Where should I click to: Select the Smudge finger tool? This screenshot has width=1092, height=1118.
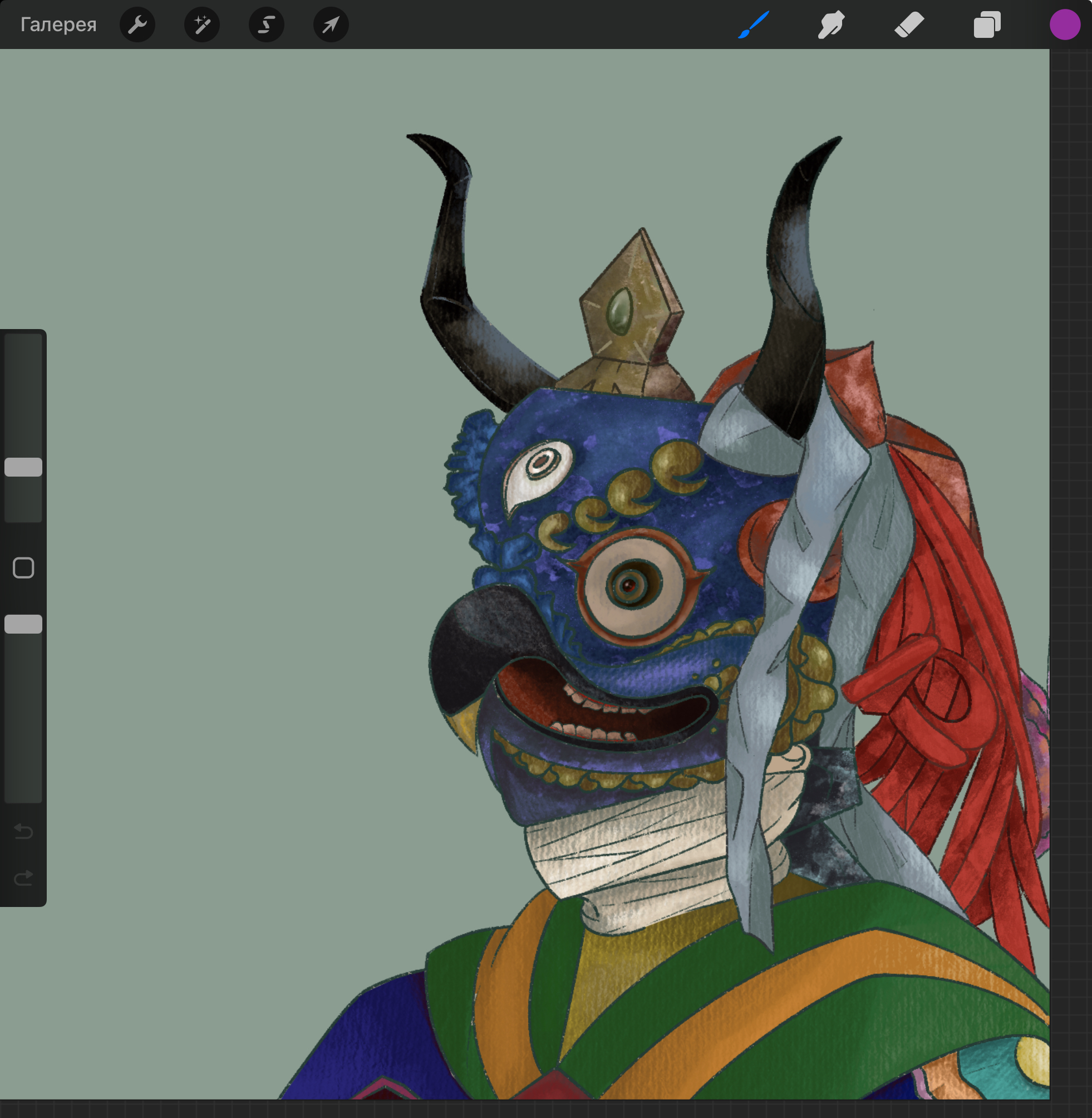(x=830, y=24)
